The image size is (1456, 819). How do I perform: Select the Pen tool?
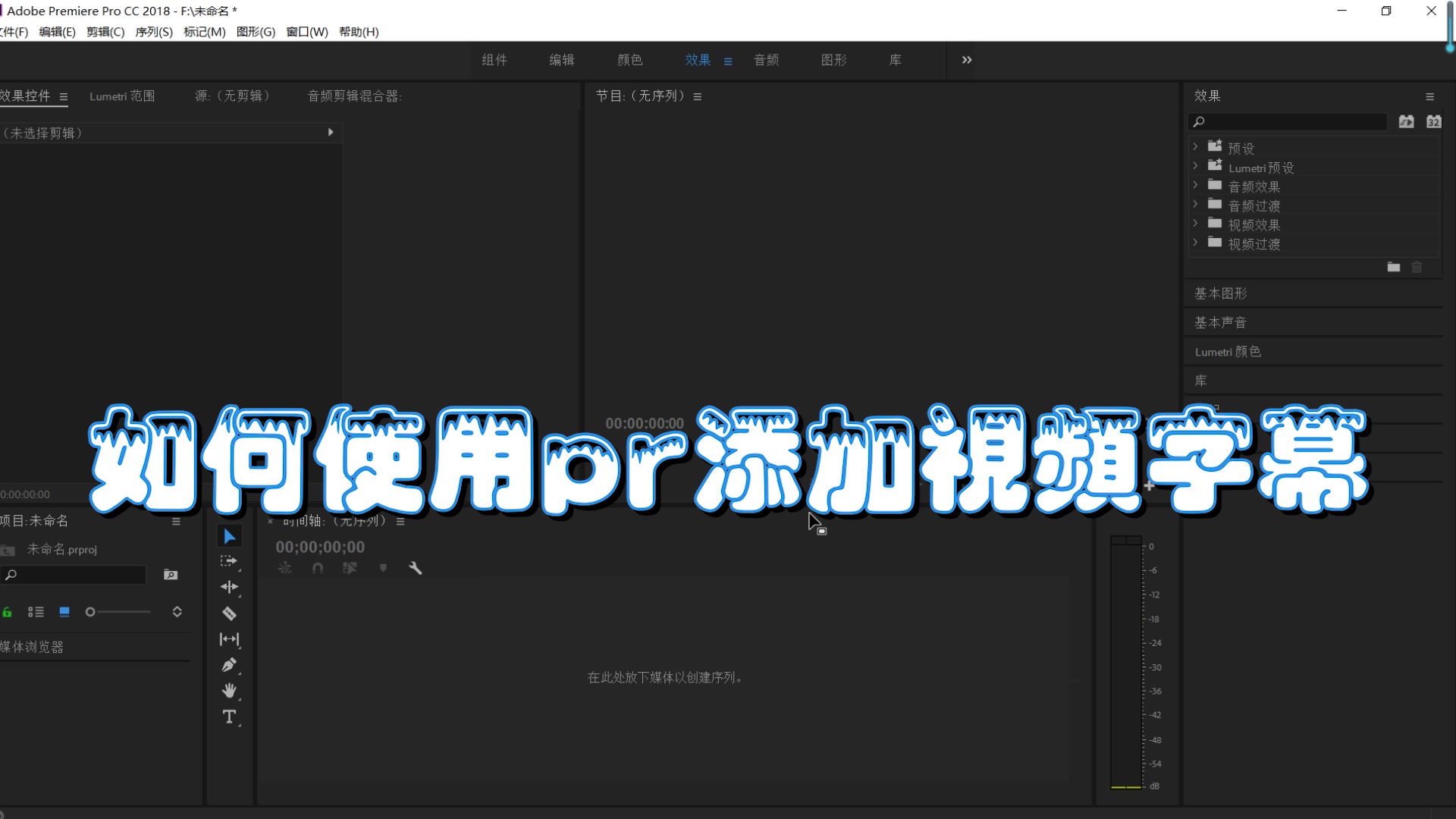(229, 664)
